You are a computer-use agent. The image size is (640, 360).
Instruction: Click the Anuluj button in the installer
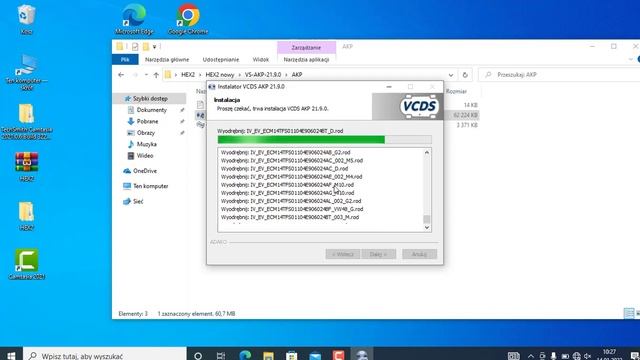[419, 254]
